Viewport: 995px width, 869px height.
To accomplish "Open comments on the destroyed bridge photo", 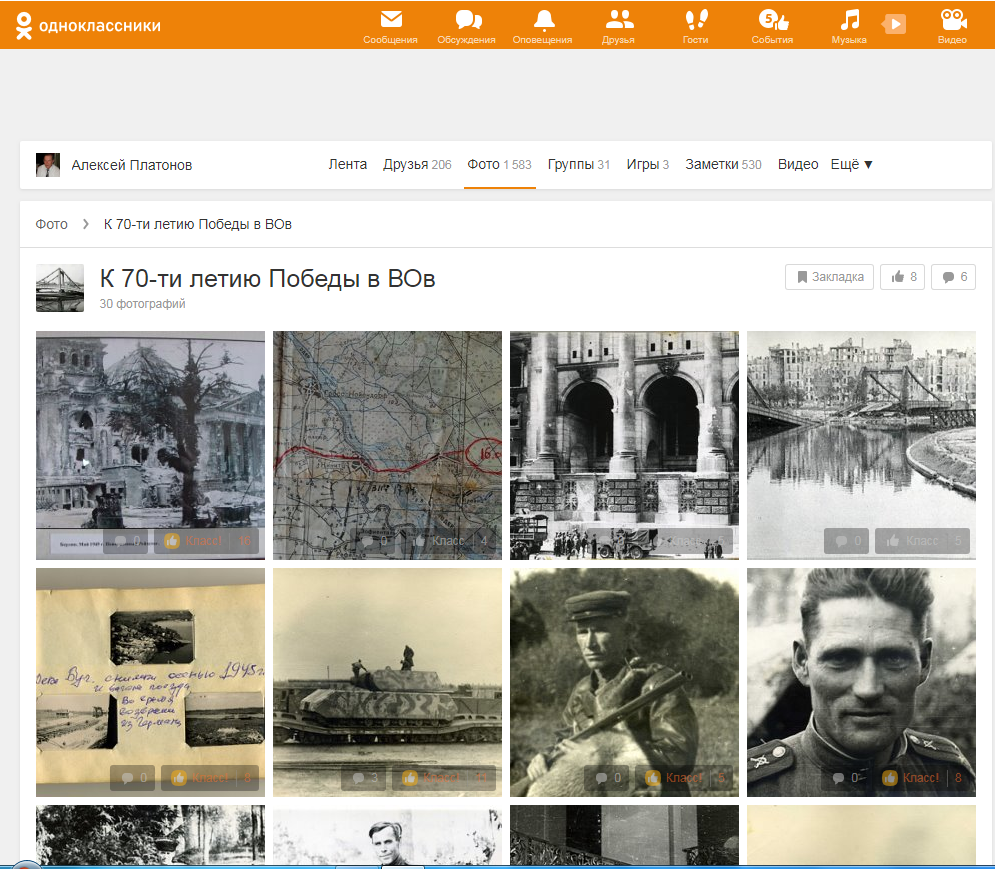I will [x=847, y=541].
